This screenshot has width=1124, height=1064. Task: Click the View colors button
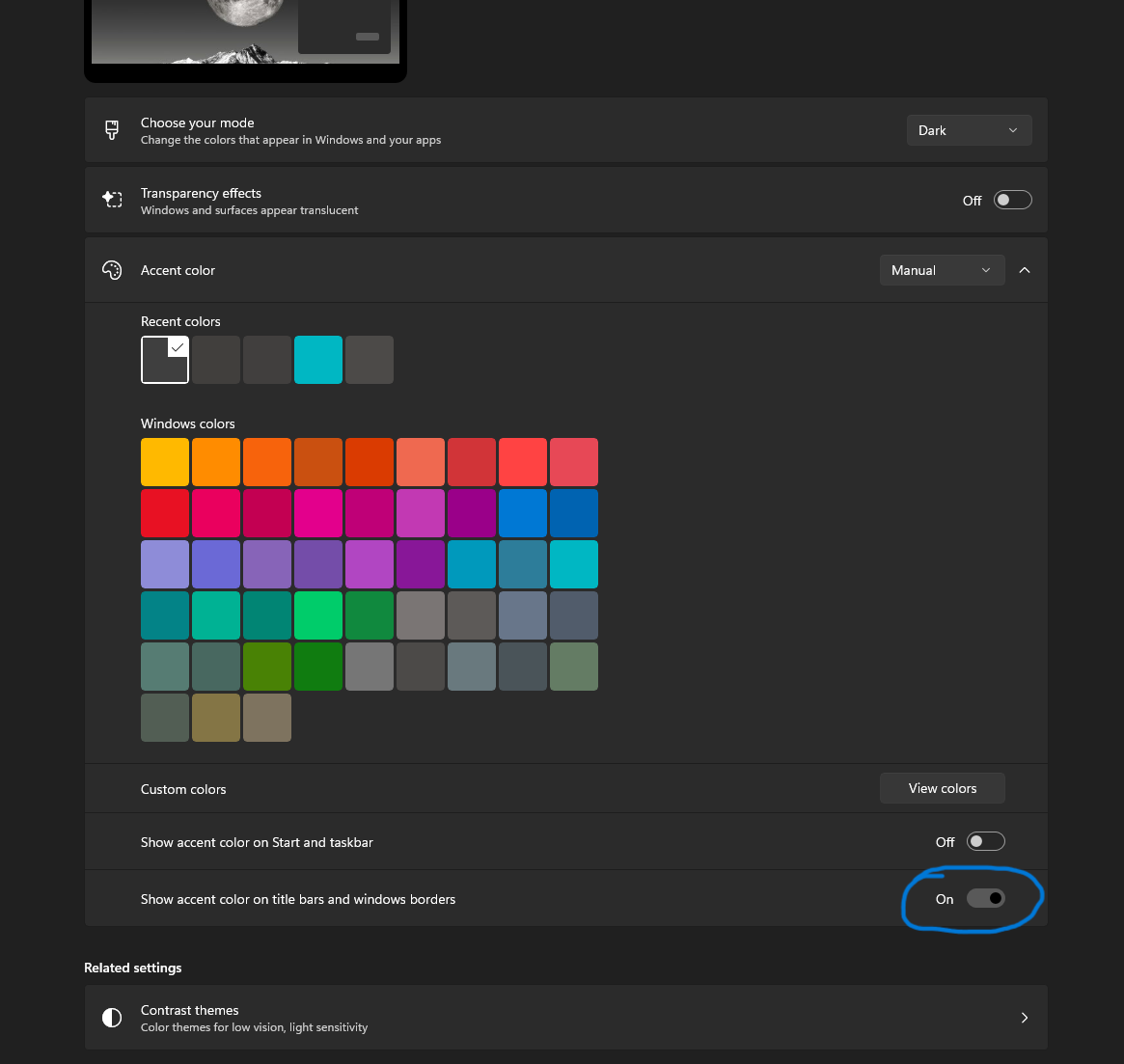click(x=942, y=788)
